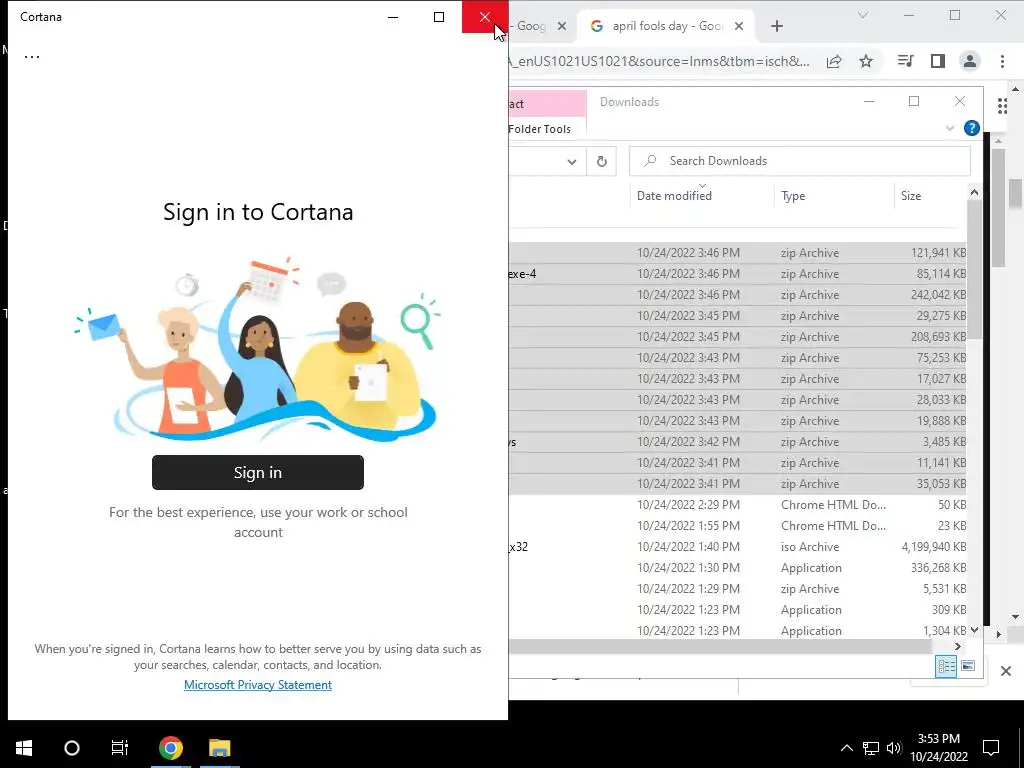Open Chrome media controls icon

(x=906, y=61)
